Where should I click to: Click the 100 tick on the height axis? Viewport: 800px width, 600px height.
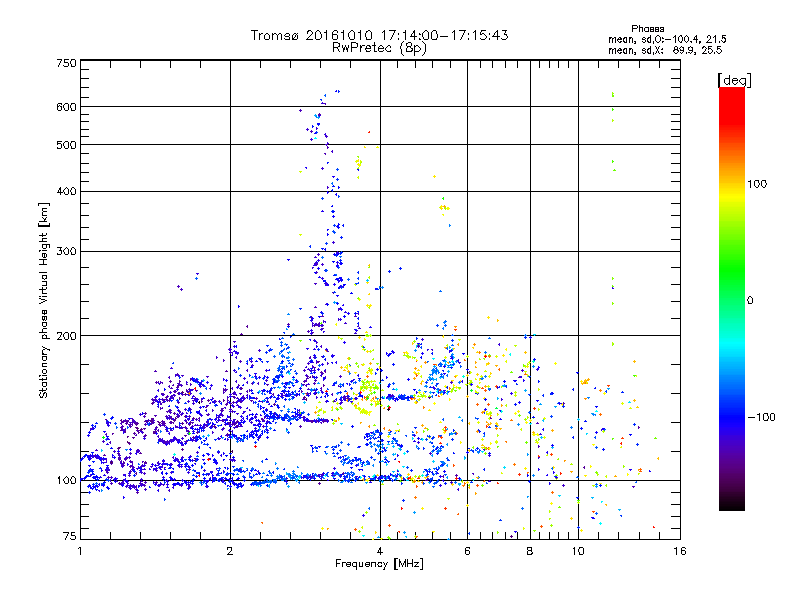click(x=66, y=481)
